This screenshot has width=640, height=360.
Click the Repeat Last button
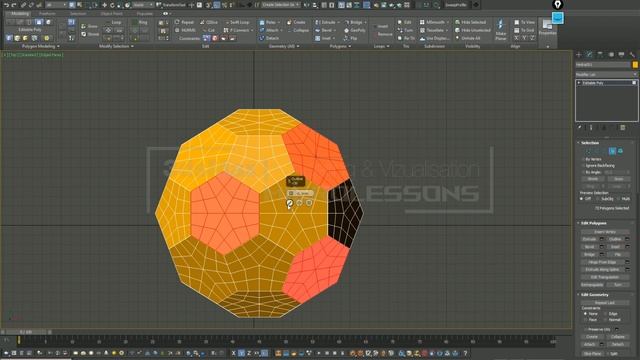tap(605, 303)
